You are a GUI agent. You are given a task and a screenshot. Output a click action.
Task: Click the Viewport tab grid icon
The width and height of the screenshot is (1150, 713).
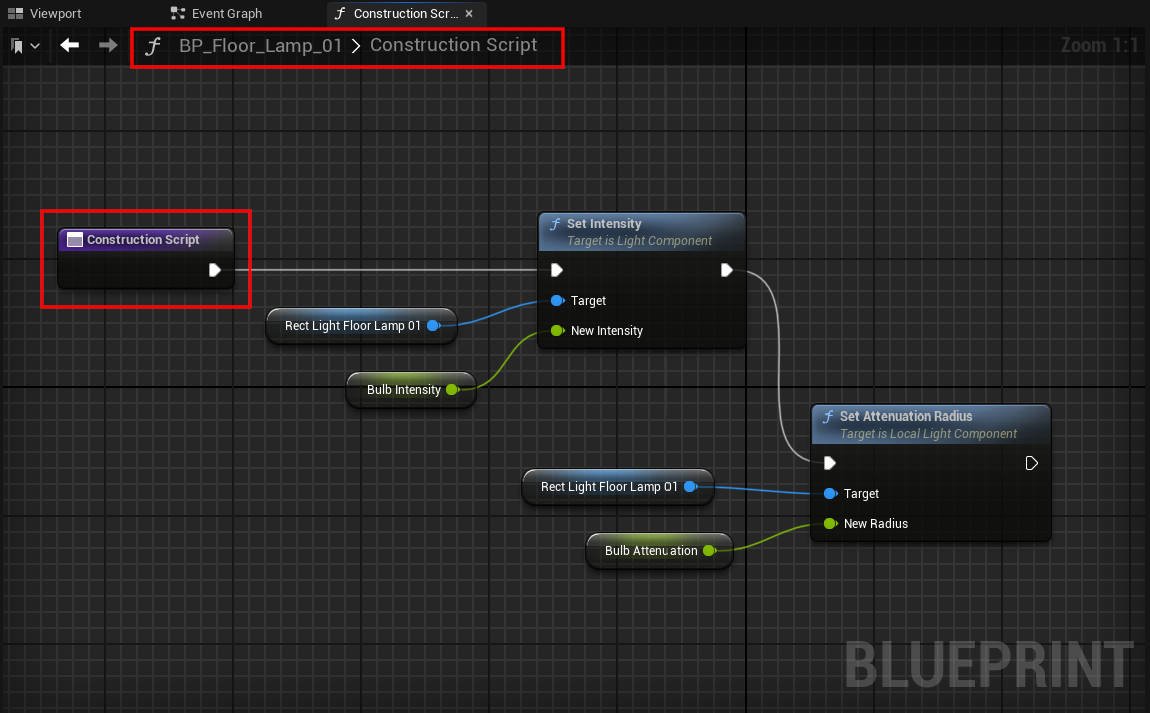click(15, 13)
